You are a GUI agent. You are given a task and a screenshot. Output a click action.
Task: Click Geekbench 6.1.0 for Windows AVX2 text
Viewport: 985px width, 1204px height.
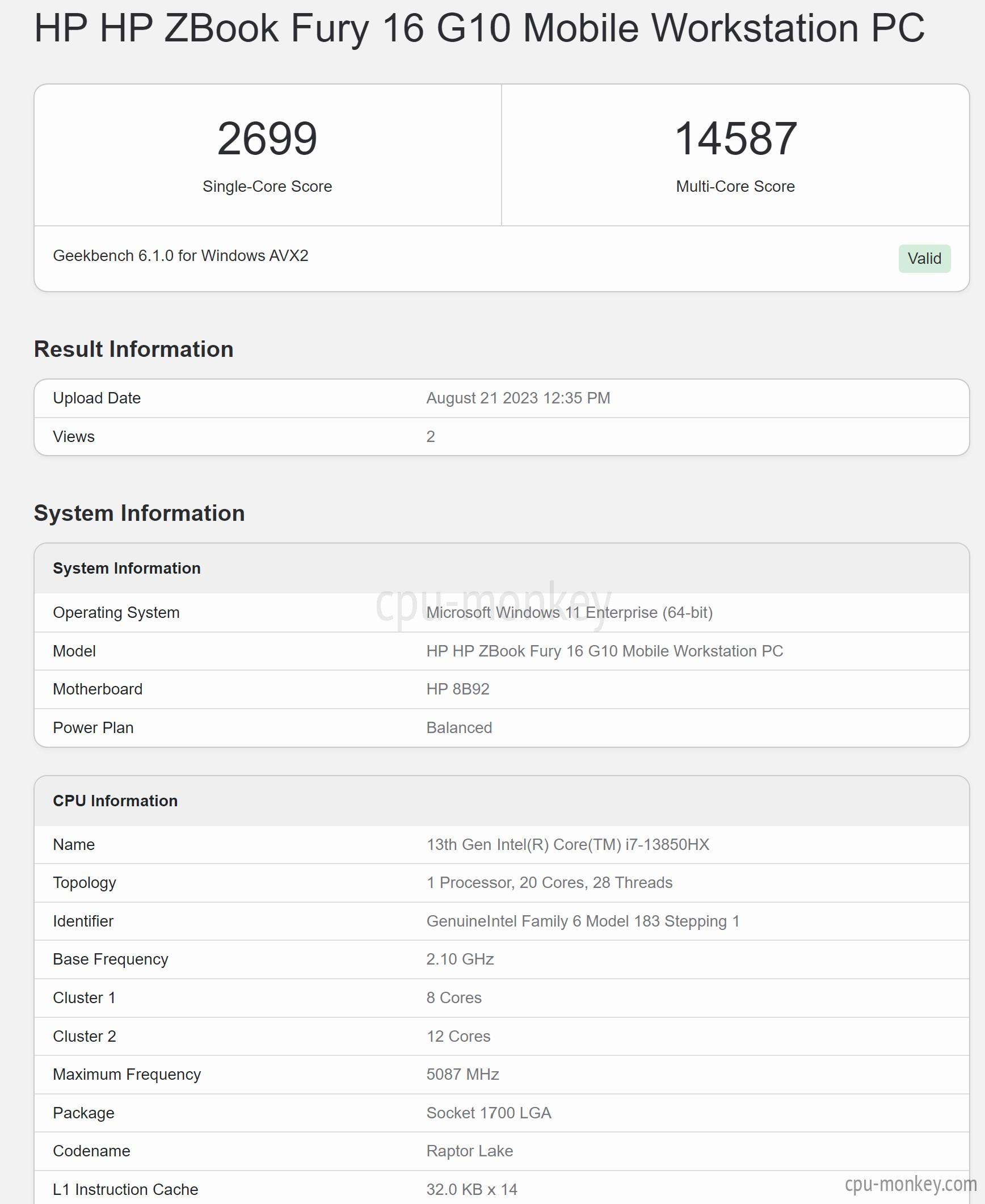pyautogui.click(x=180, y=256)
